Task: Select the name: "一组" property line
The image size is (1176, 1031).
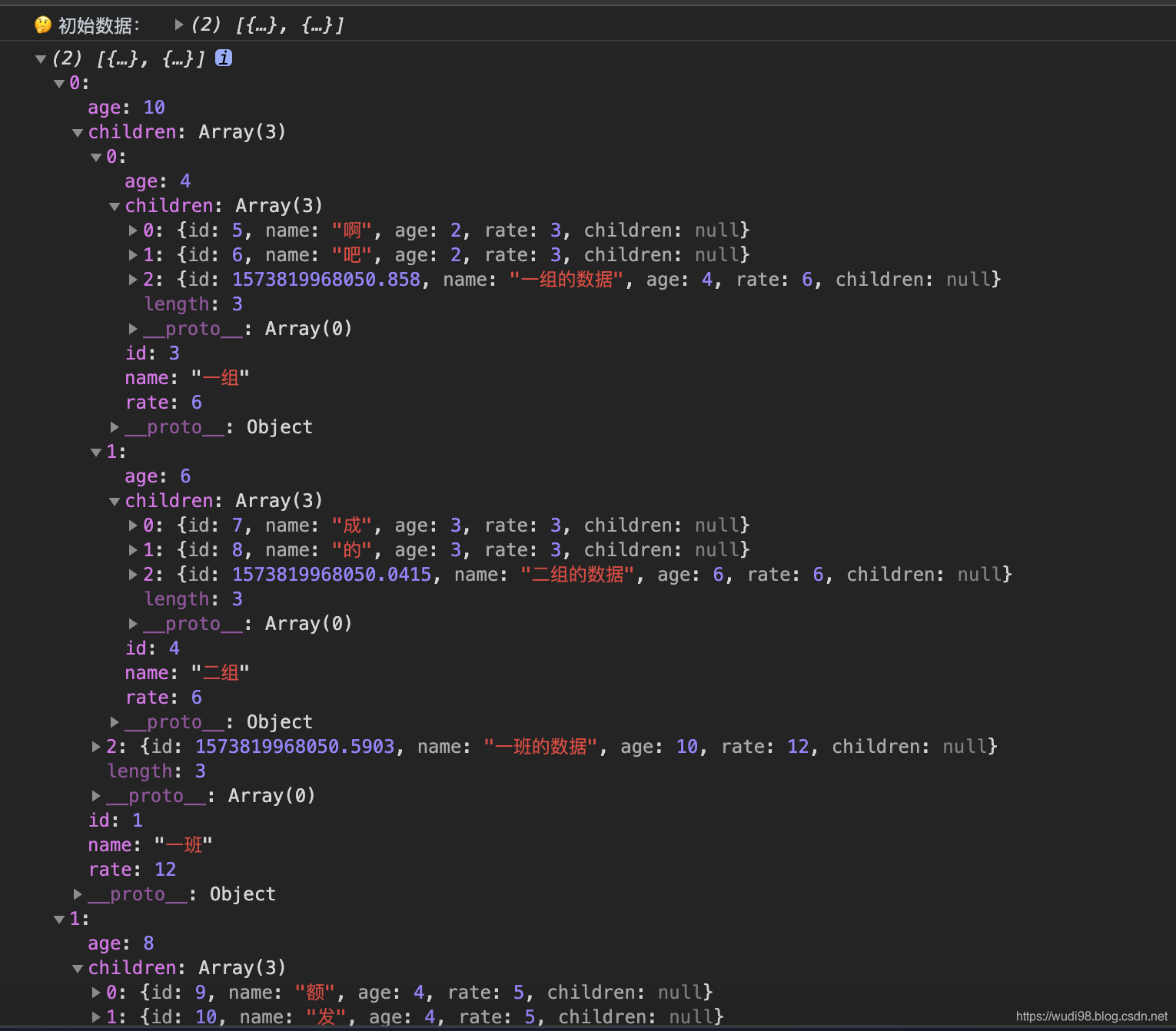Action: [x=187, y=378]
